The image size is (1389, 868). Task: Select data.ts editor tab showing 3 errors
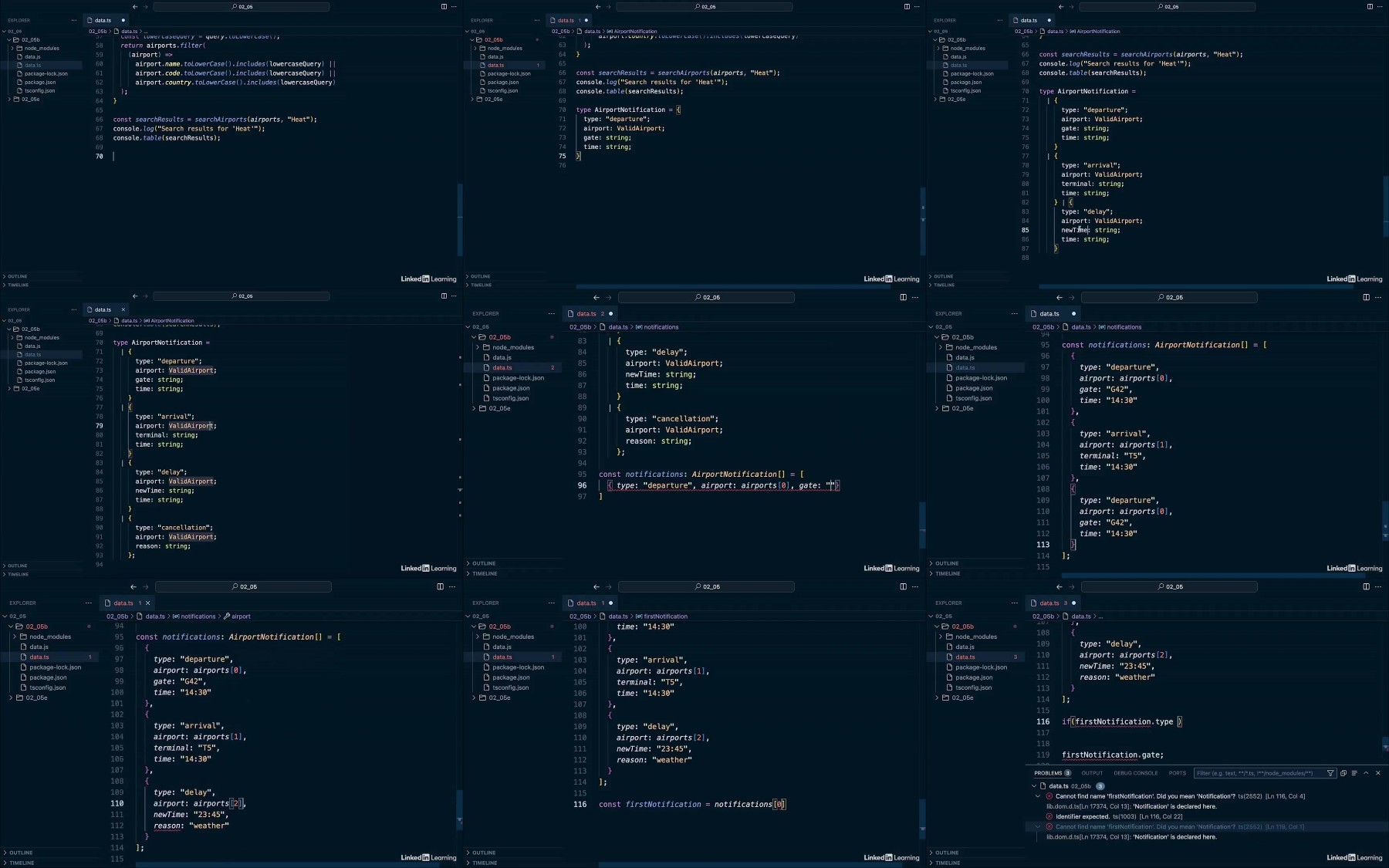coord(1053,603)
